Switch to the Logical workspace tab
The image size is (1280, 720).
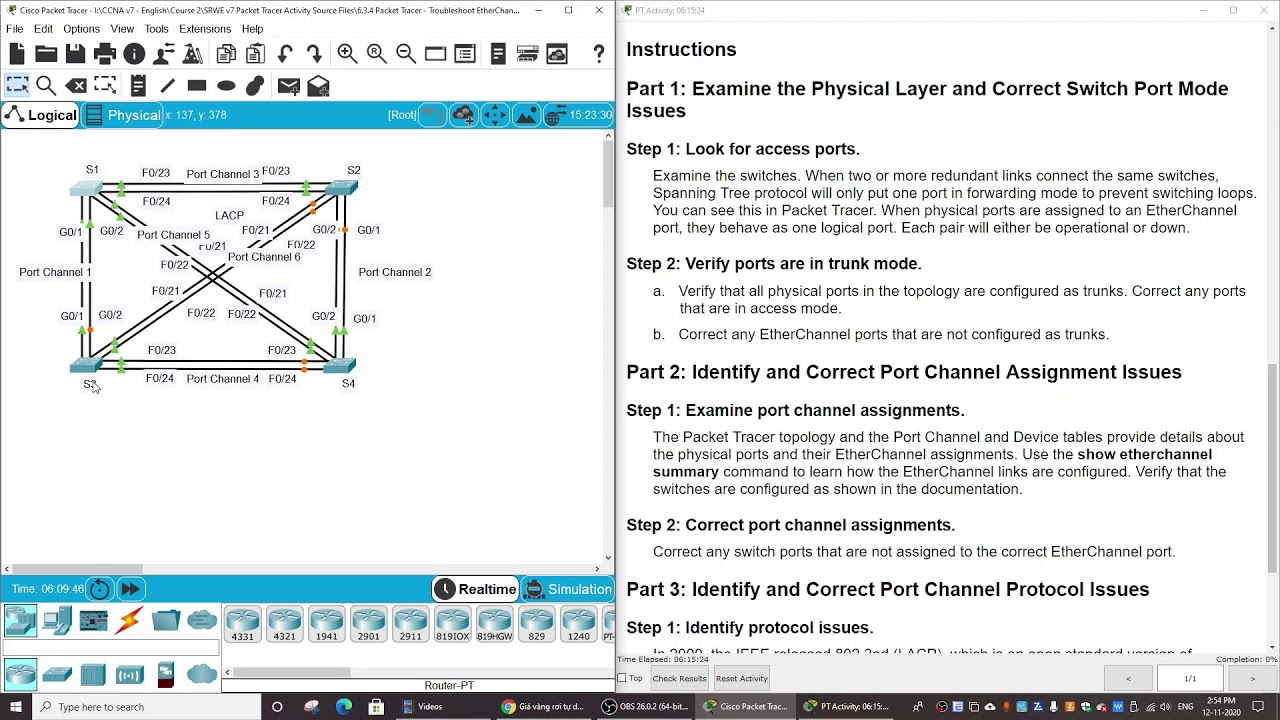41,115
